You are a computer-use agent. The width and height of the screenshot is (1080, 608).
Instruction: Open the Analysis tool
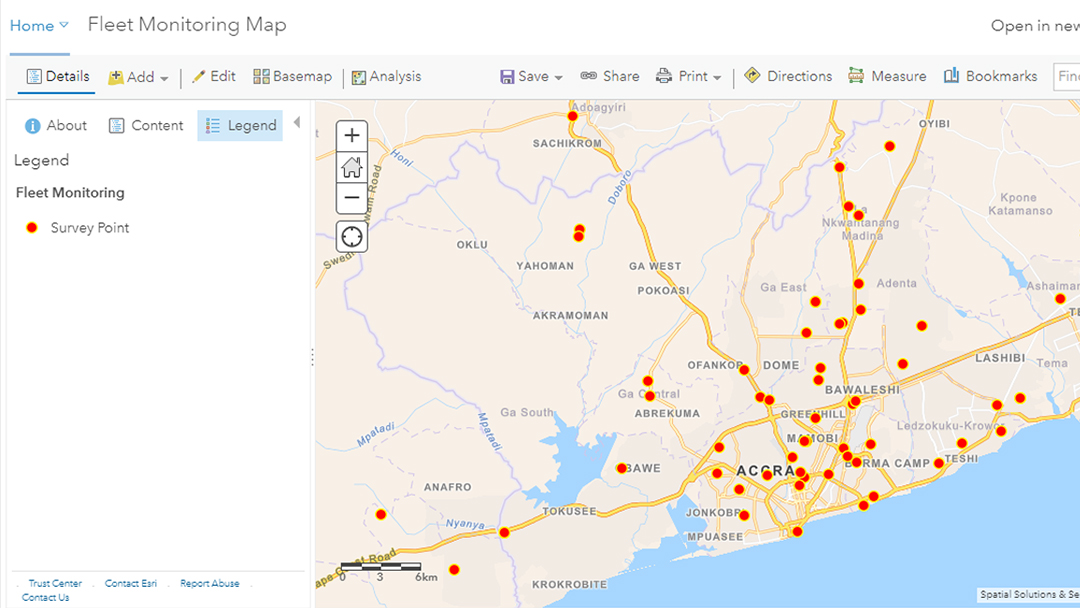point(386,76)
